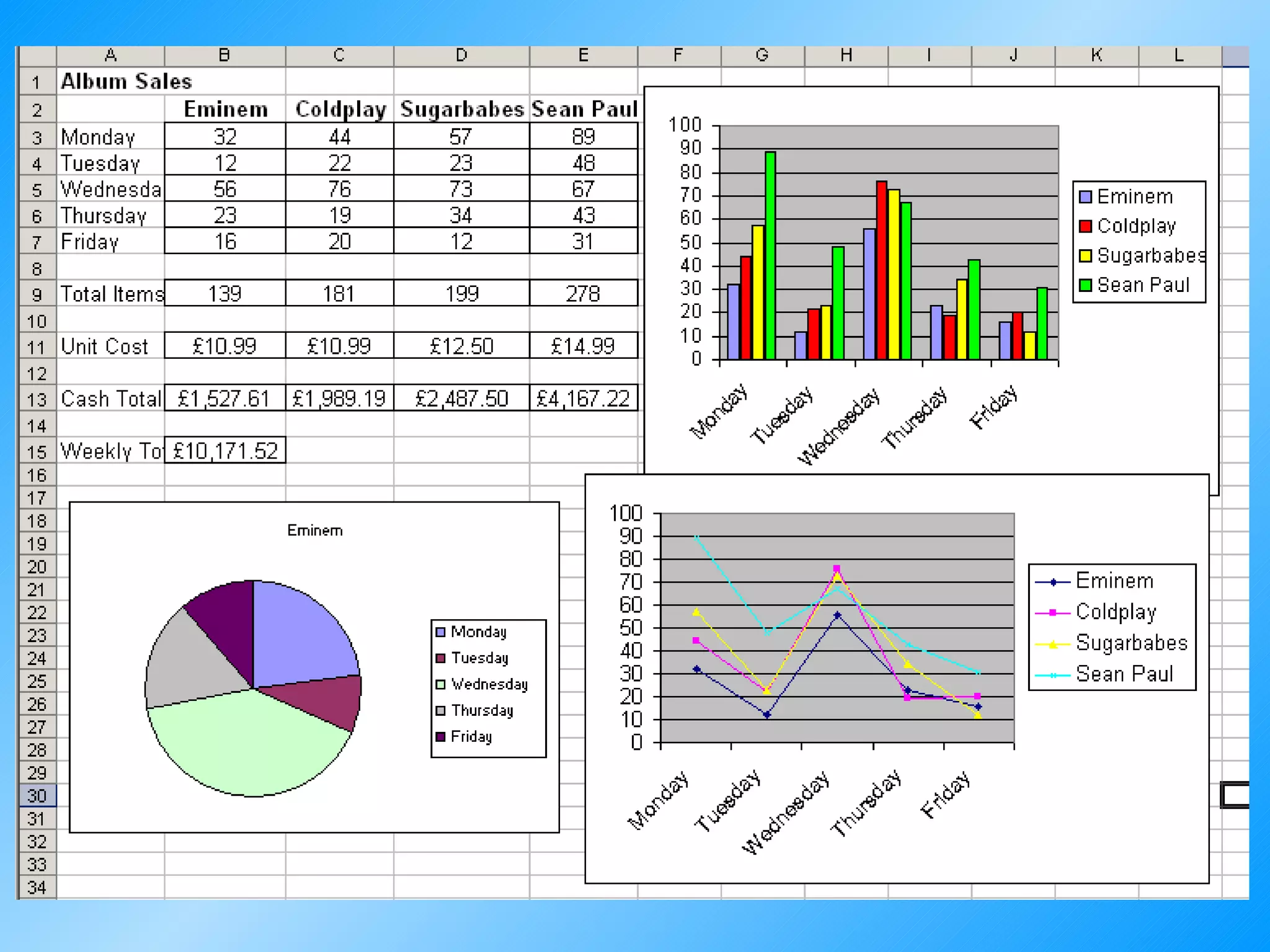
Task: Select row 30 header
Action: tap(37, 796)
